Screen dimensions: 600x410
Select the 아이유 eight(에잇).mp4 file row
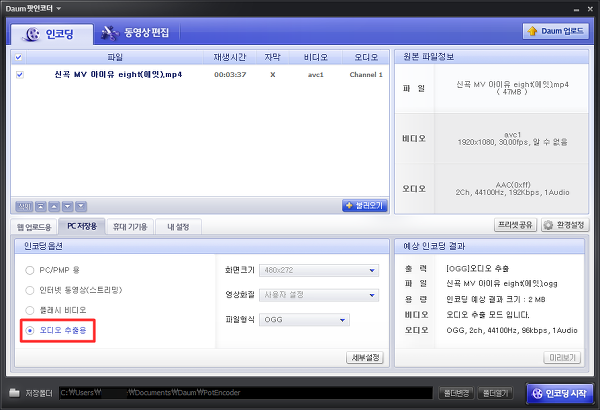pos(200,75)
